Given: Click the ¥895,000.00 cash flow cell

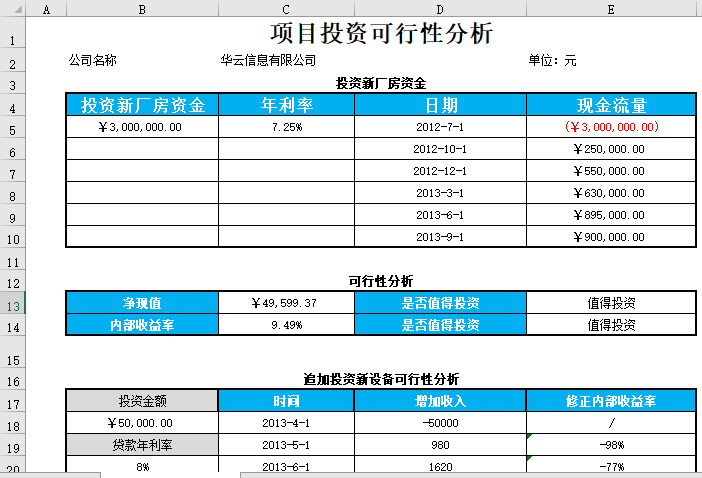Looking at the screenshot, I should click(610, 215).
